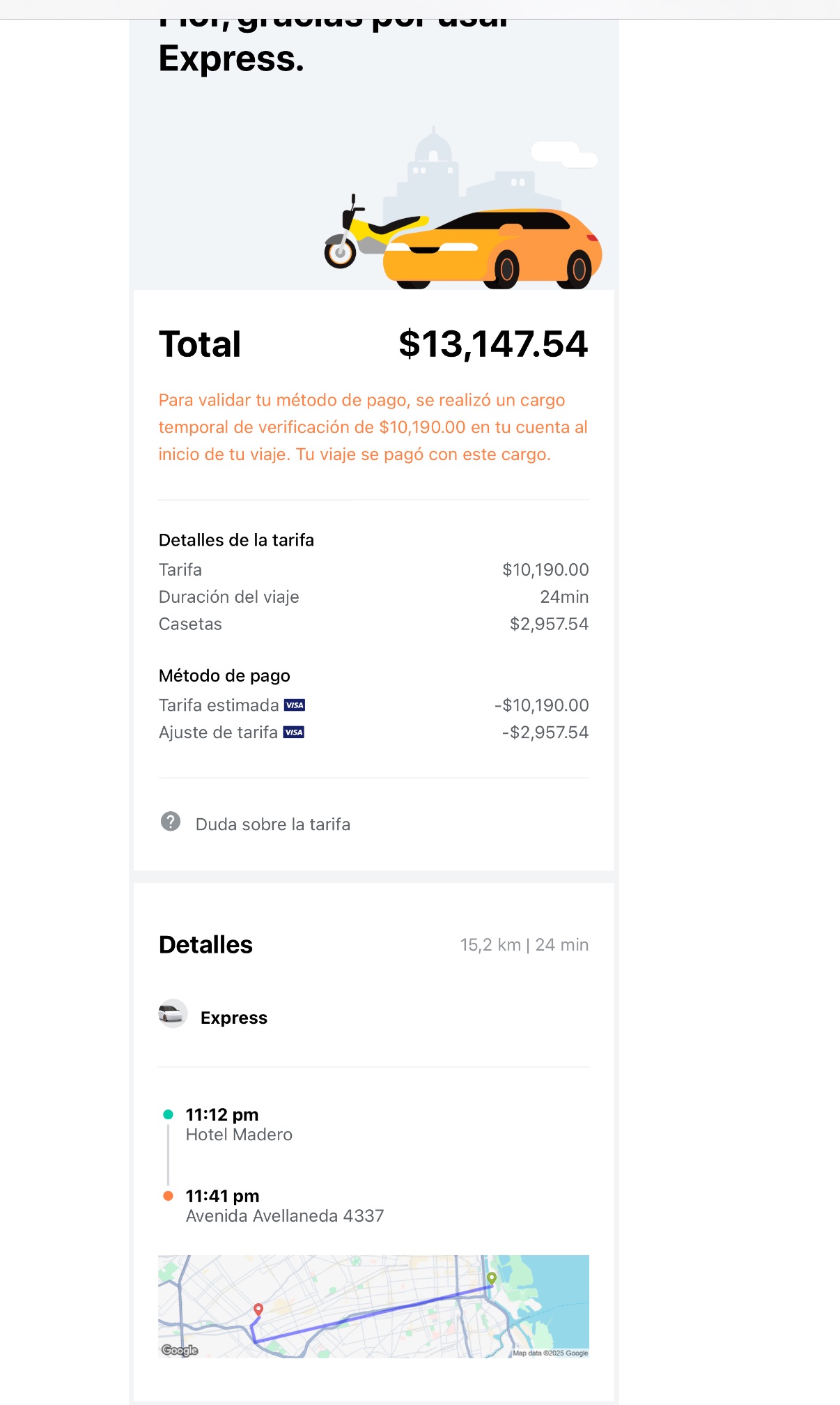
Task: Click Visa icon beside Ajuste de tarifa
Action: pyautogui.click(x=294, y=732)
